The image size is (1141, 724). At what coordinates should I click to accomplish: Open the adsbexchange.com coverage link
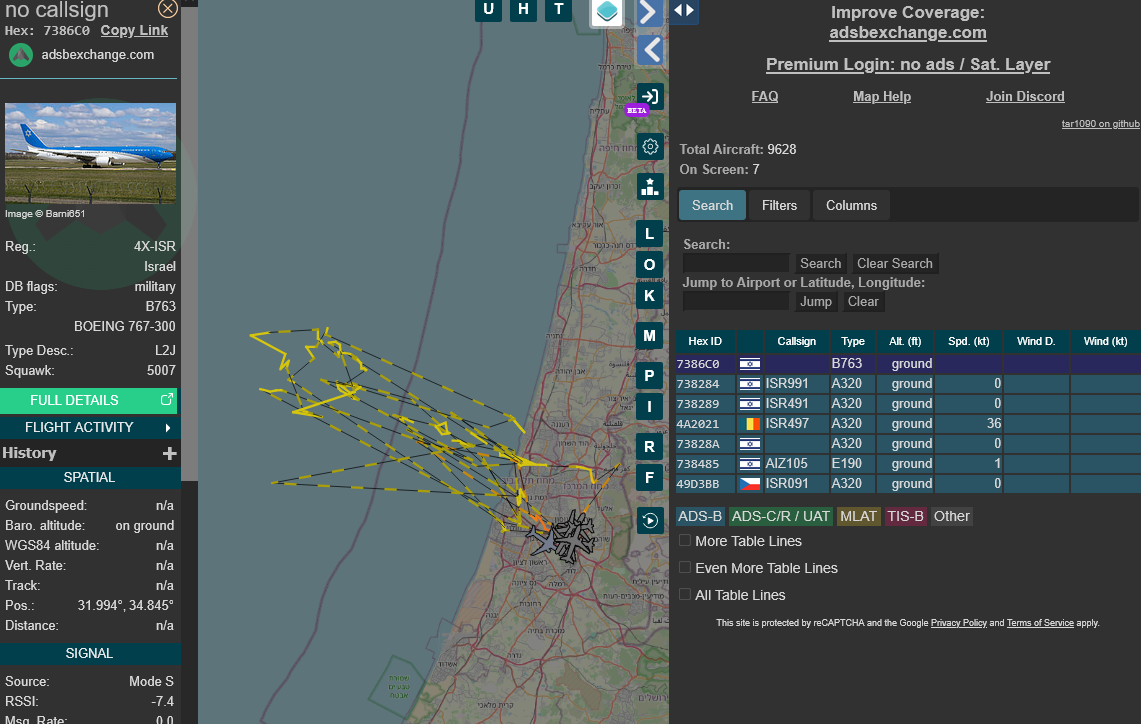click(x=907, y=33)
